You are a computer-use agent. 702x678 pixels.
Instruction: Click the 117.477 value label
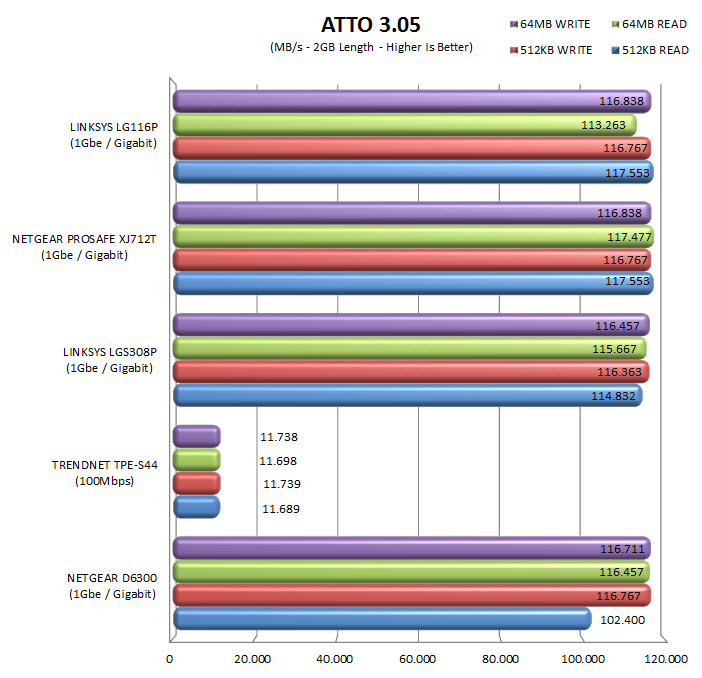tap(629, 237)
